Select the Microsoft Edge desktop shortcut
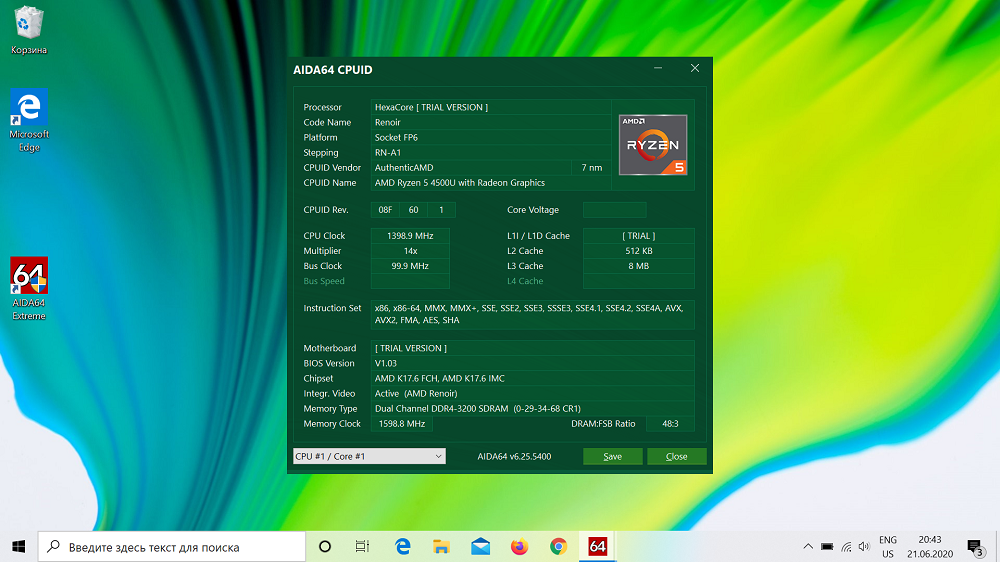1000x562 pixels. 29,121
